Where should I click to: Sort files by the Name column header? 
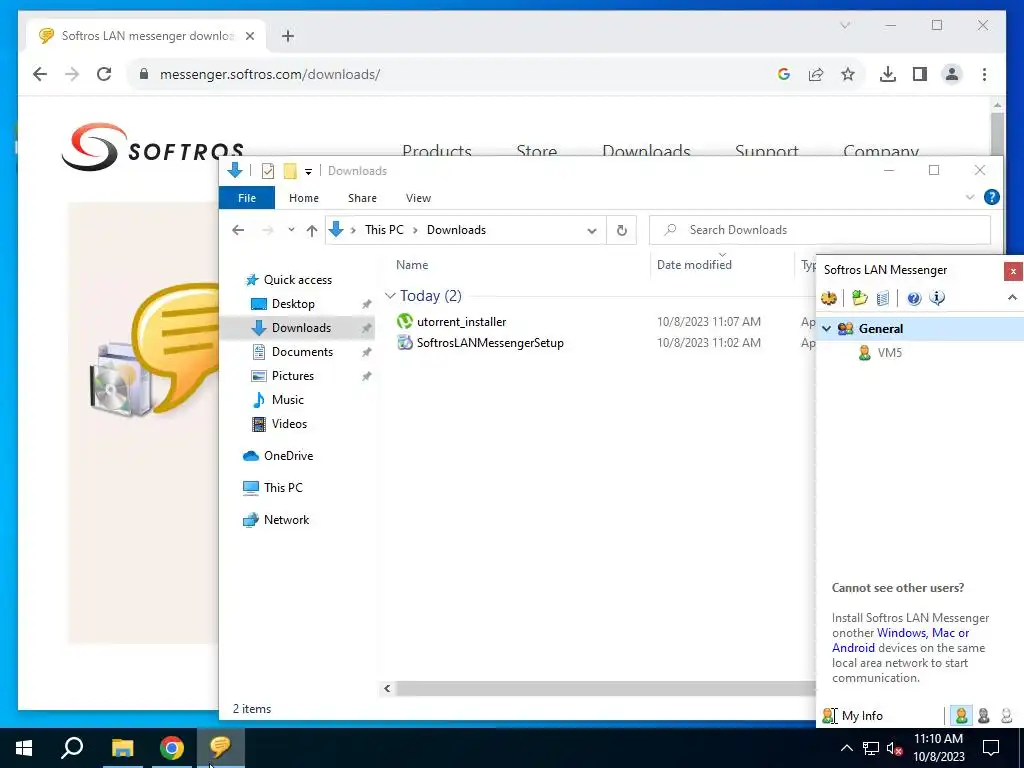coord(412,264)
